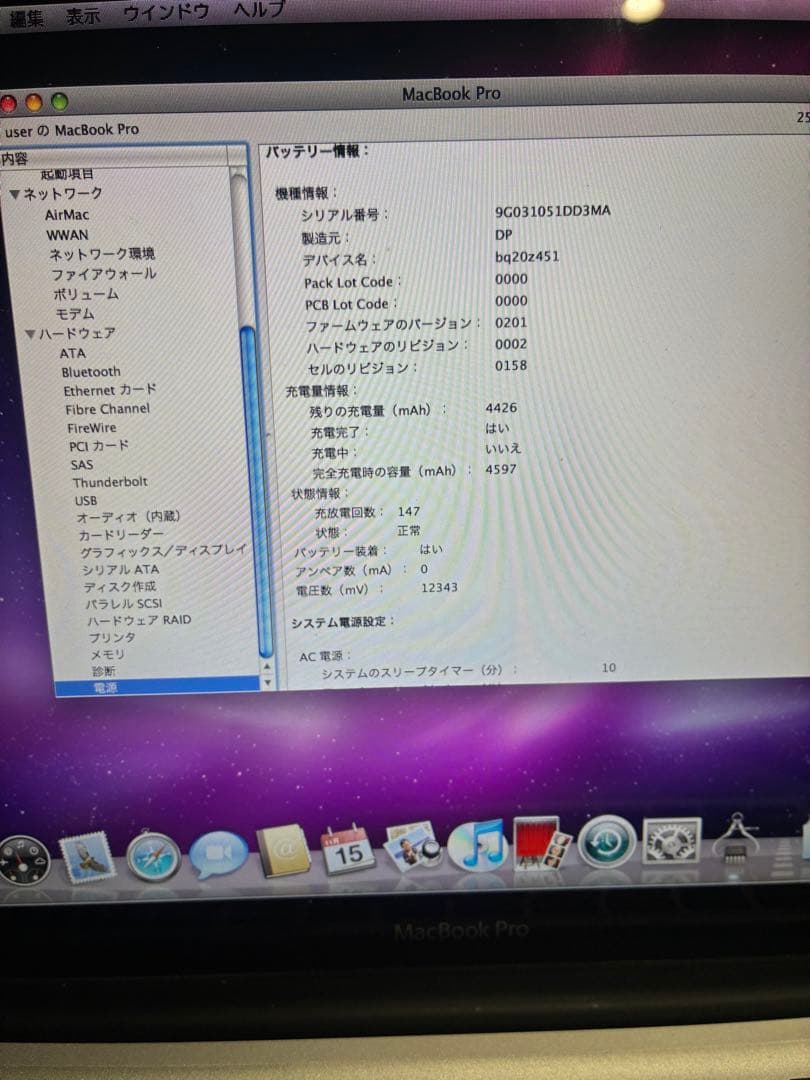Open the Dashboard icon in the Dock
The width and height of the screenshot is (810, 1080).
[x=24, y=860]
